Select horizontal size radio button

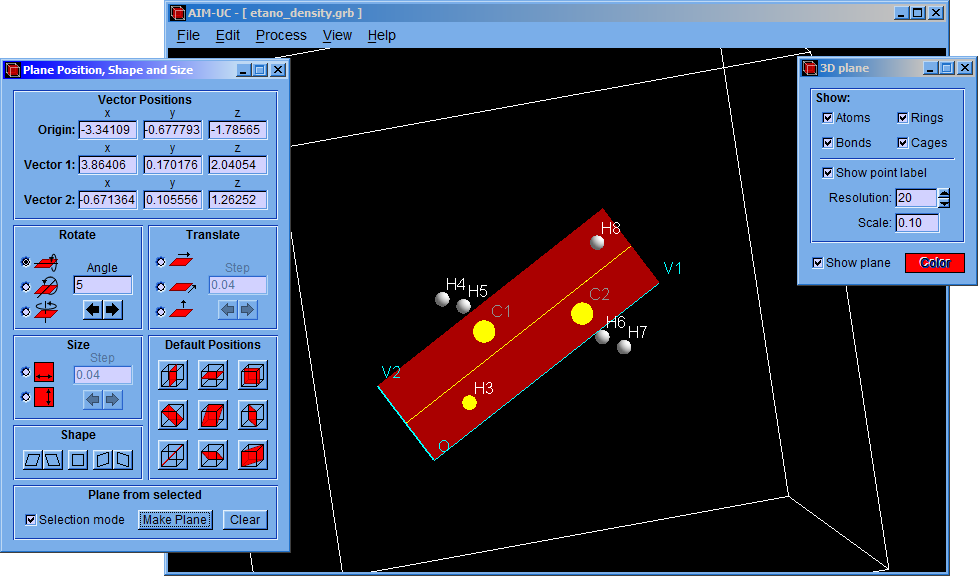(25, 372)
